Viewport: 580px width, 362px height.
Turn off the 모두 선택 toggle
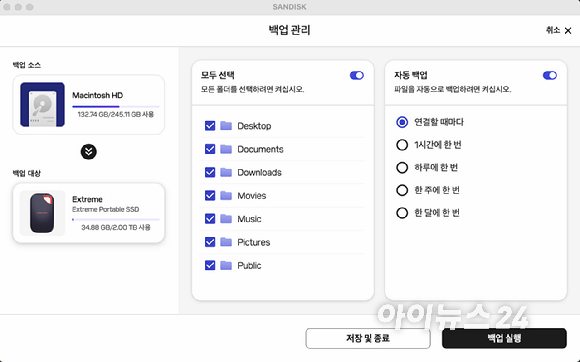click(x=357, y=75)
